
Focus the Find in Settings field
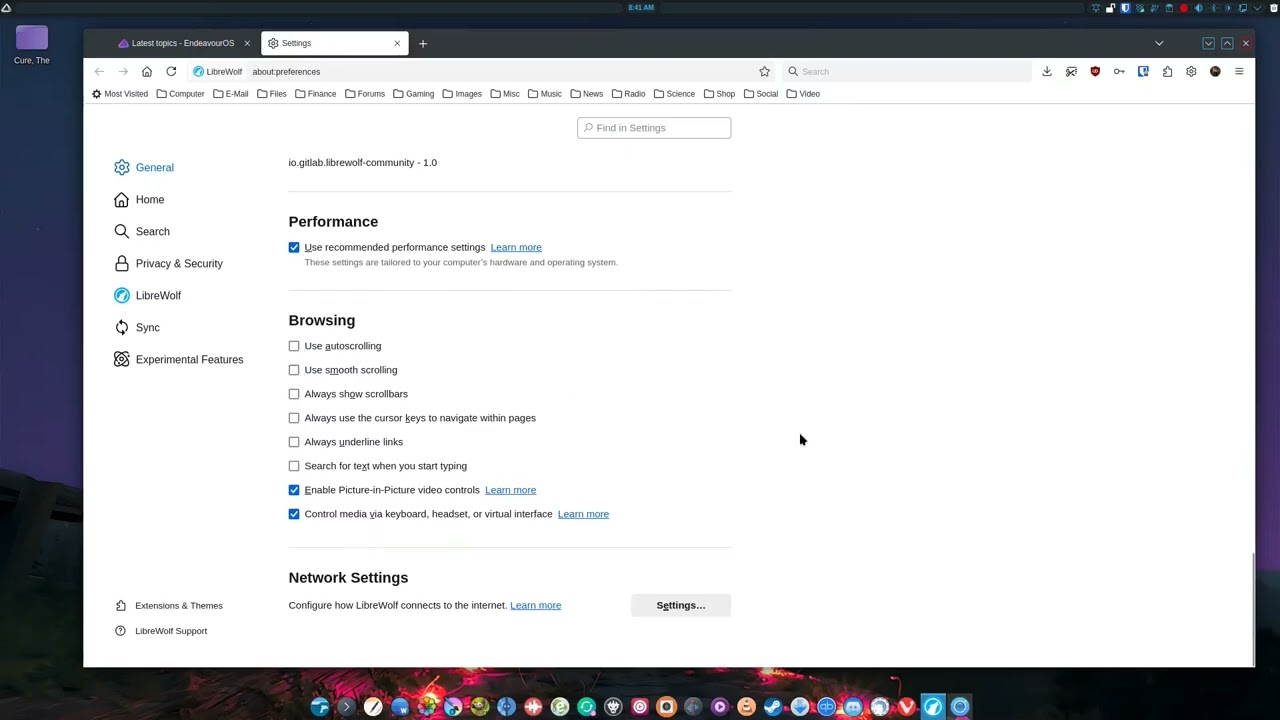pyautogui.click(x=654, y=128)
